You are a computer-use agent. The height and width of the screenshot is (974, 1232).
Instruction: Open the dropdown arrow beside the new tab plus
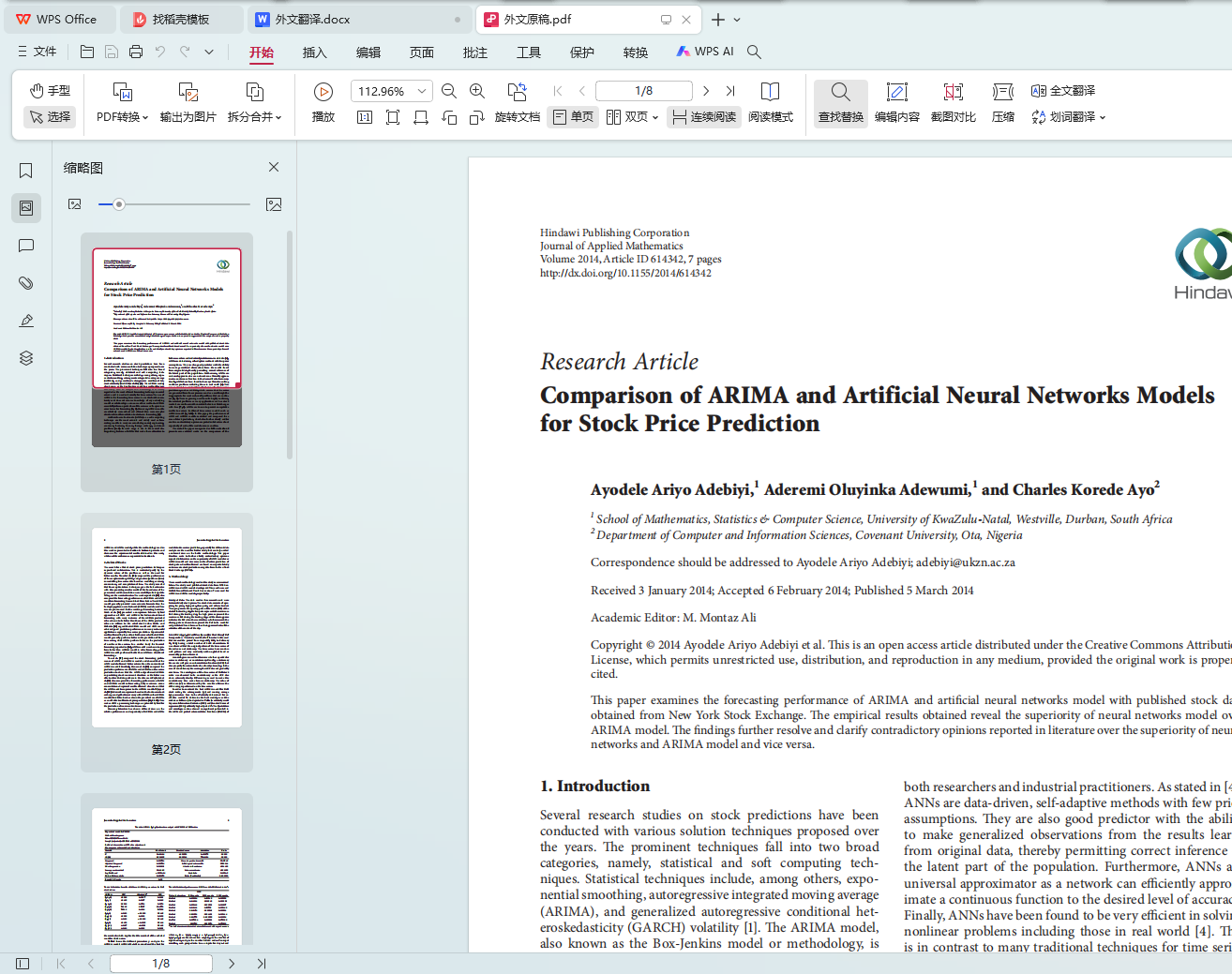pos(737,20)
